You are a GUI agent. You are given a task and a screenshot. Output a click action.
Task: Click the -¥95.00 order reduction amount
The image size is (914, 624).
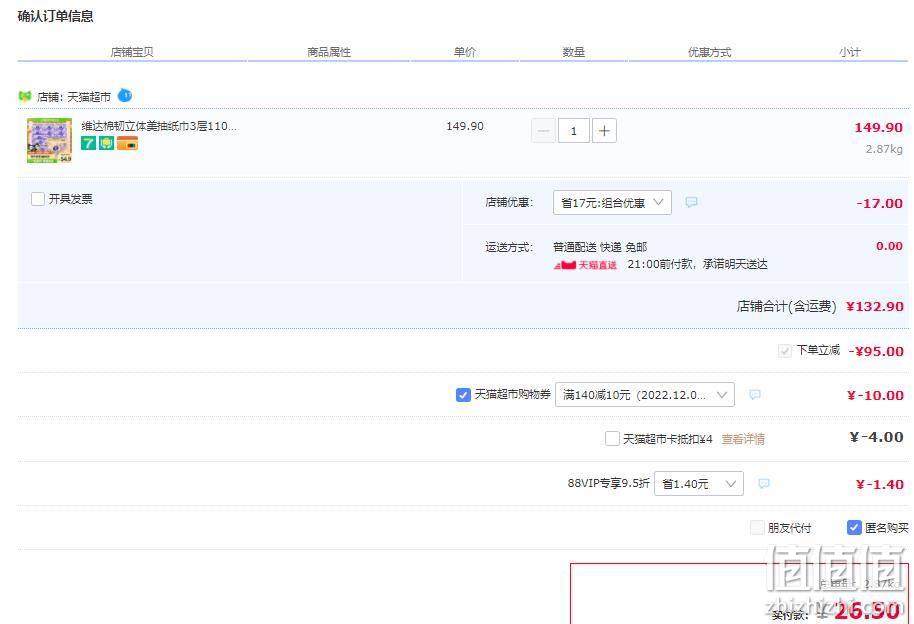(876, 351)
